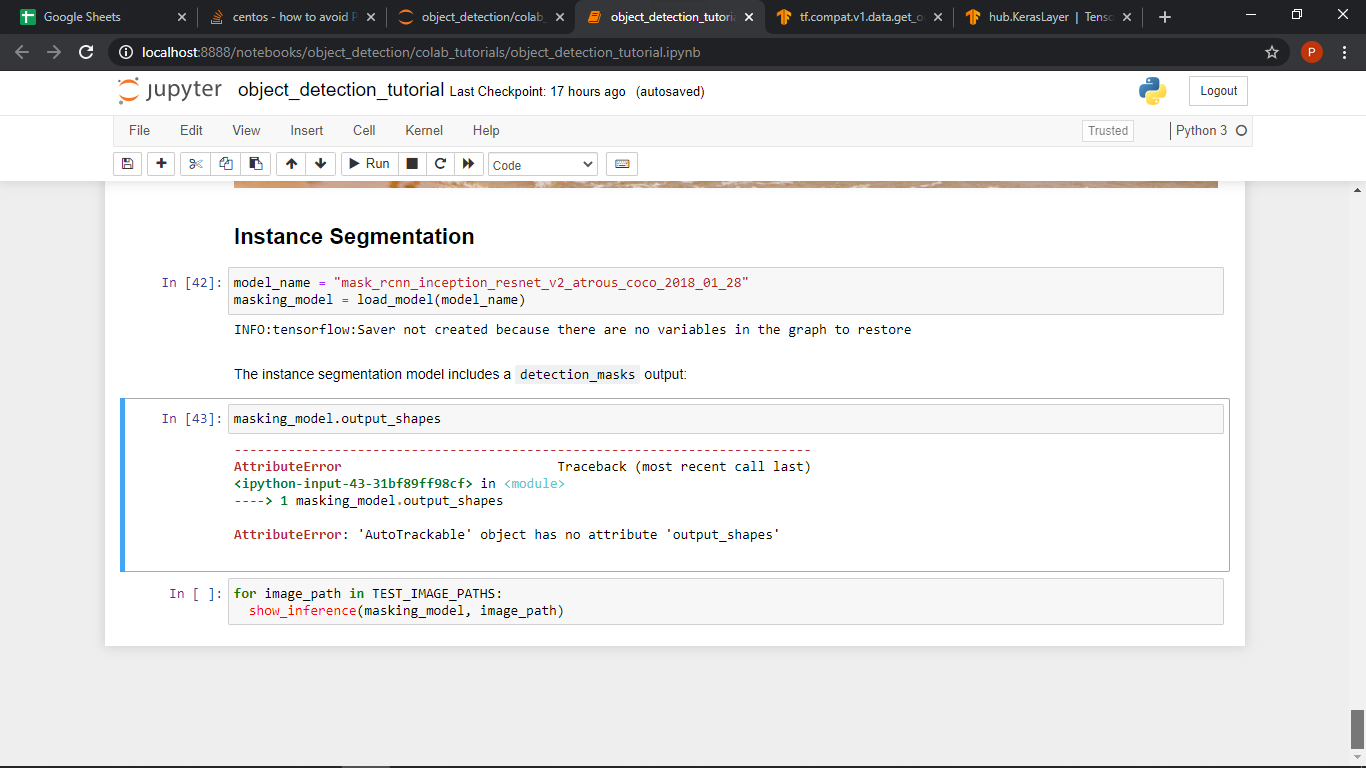Paste a cell with the paste icon
The width and height of the screenshot is (1366, 768).
[255, 163]
